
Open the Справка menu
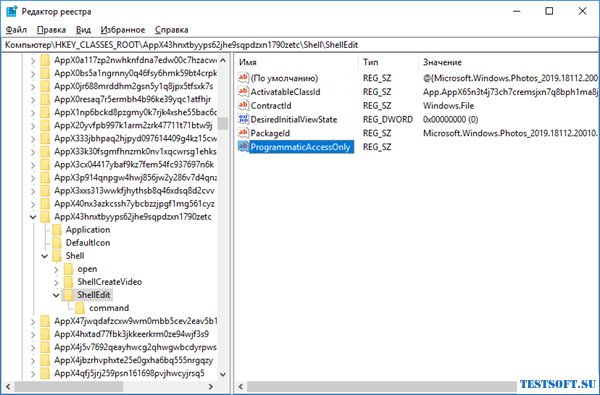point(171,30)
